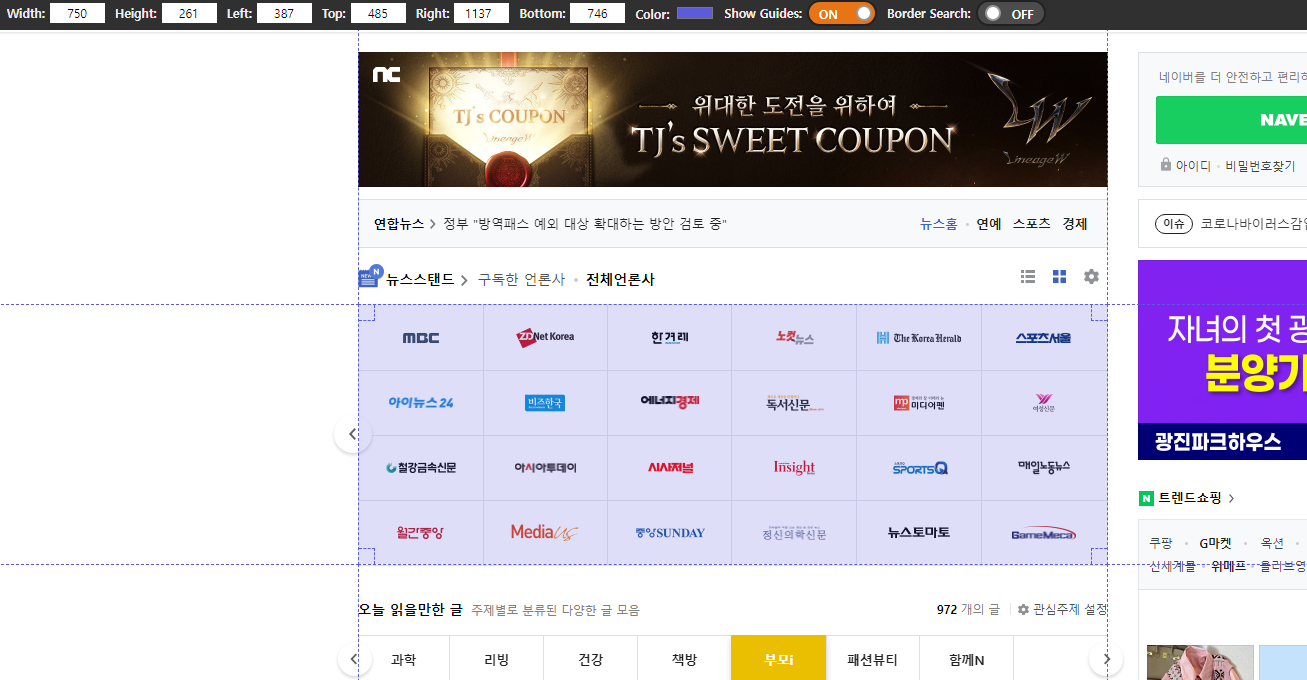Switch newsstand to list view icon
The width and height of the screenshot is (1307, 680).
1028,277
